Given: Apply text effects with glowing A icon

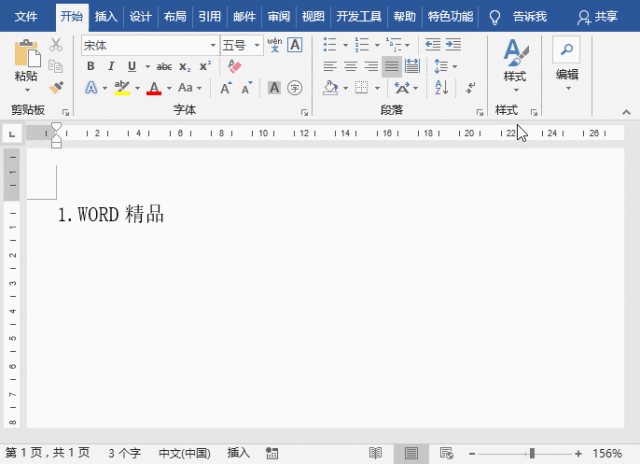Looking at the screenshot, I should pyautogui.click(x=91, y=88).
